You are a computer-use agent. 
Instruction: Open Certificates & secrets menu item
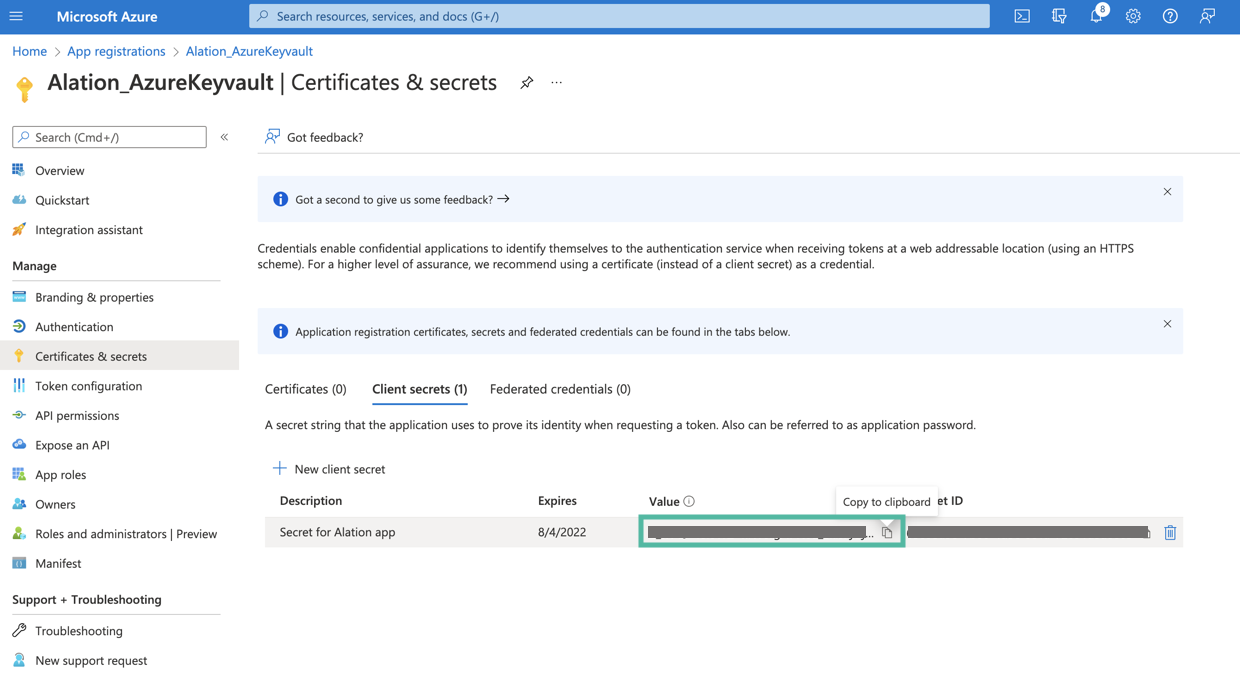pos(119,356)
